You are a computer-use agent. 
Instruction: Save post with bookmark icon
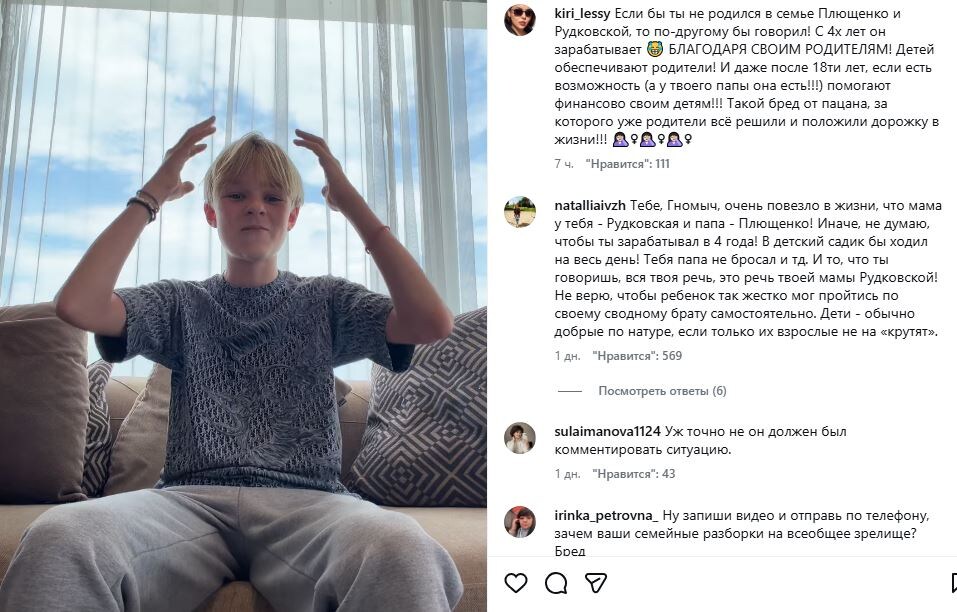(x=951, y=582)
